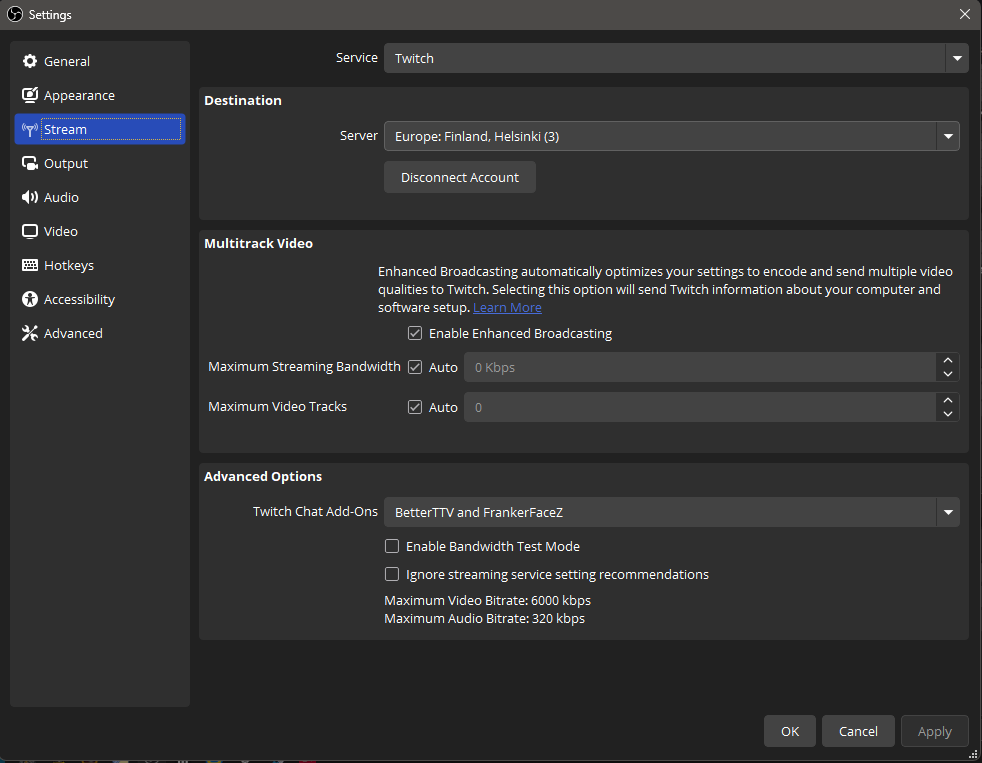Confirm settings with OK button
Screen dimensions: 982x763
pyautogui.click(x=790, y=731)
